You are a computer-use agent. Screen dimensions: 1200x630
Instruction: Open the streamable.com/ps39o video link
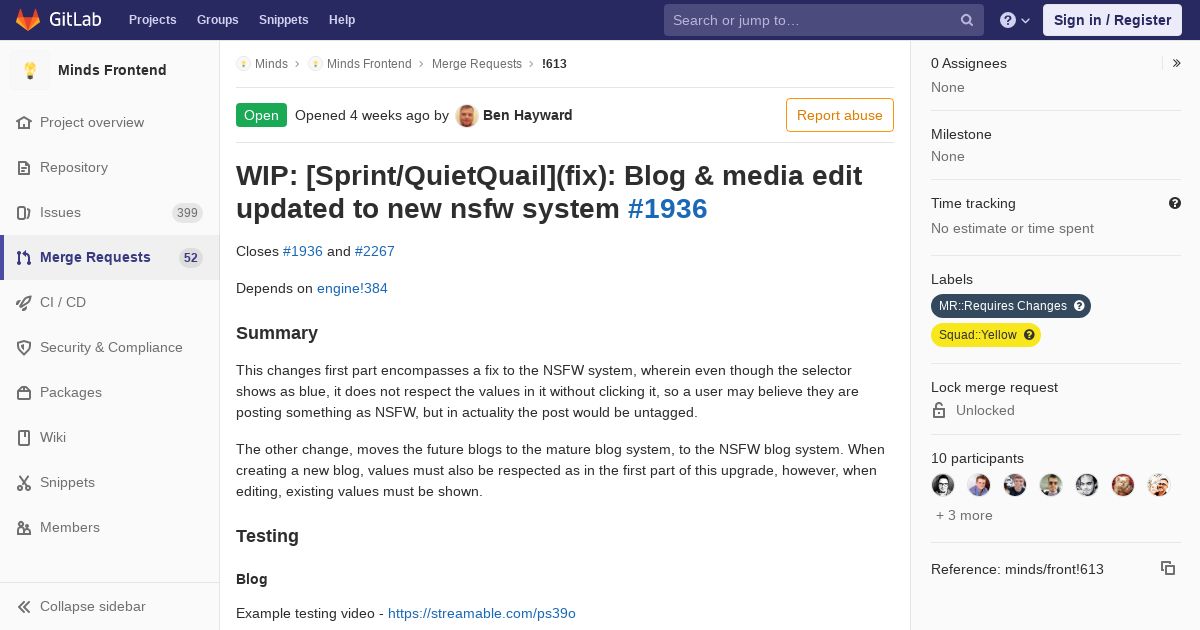tap(482, 613)
